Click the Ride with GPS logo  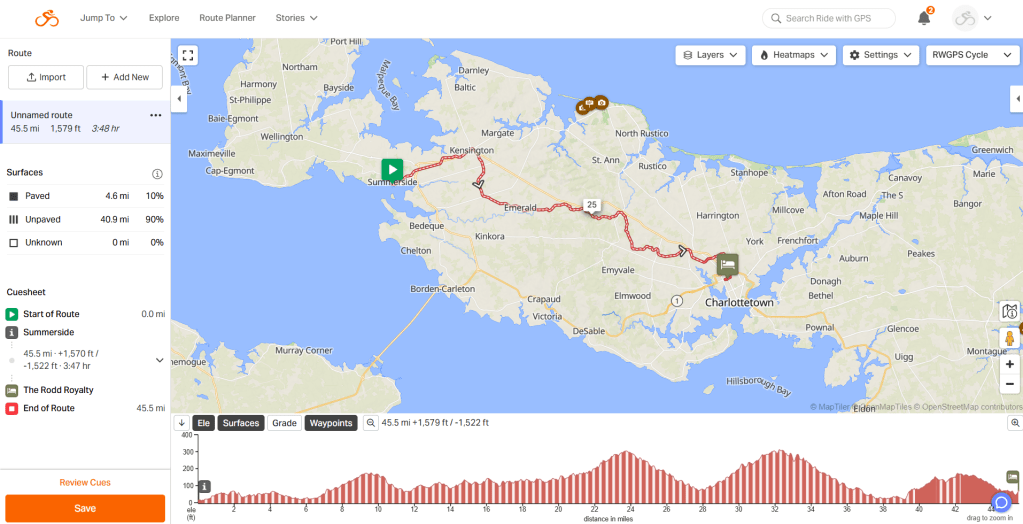tap(47, 18)
